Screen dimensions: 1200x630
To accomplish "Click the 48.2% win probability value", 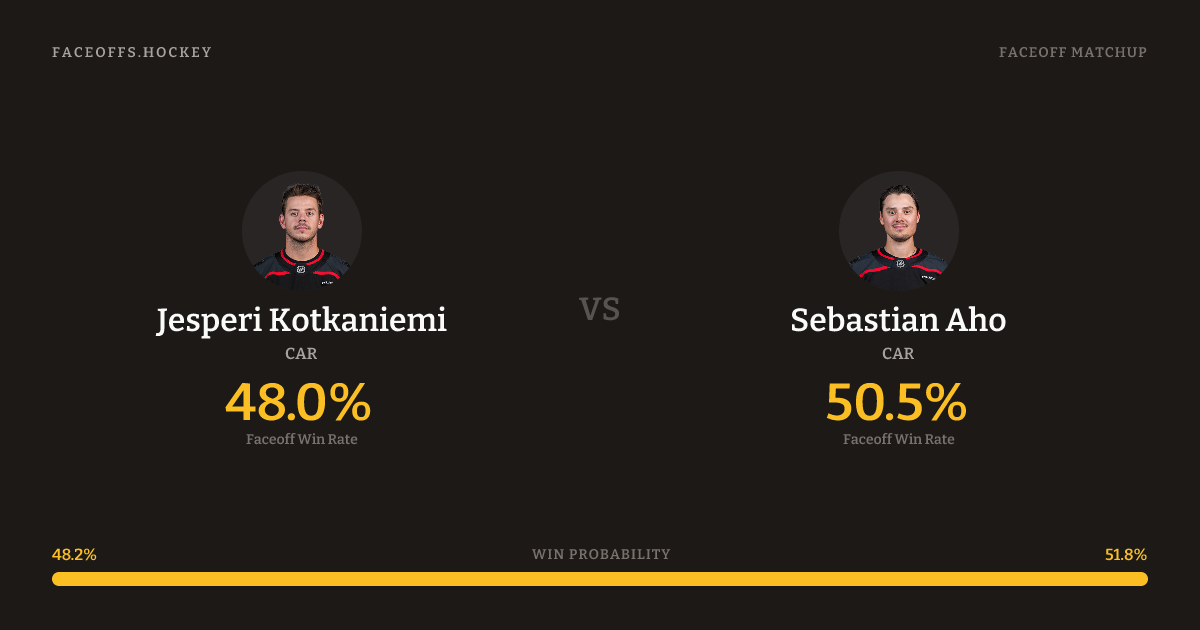I will point(74,555).
